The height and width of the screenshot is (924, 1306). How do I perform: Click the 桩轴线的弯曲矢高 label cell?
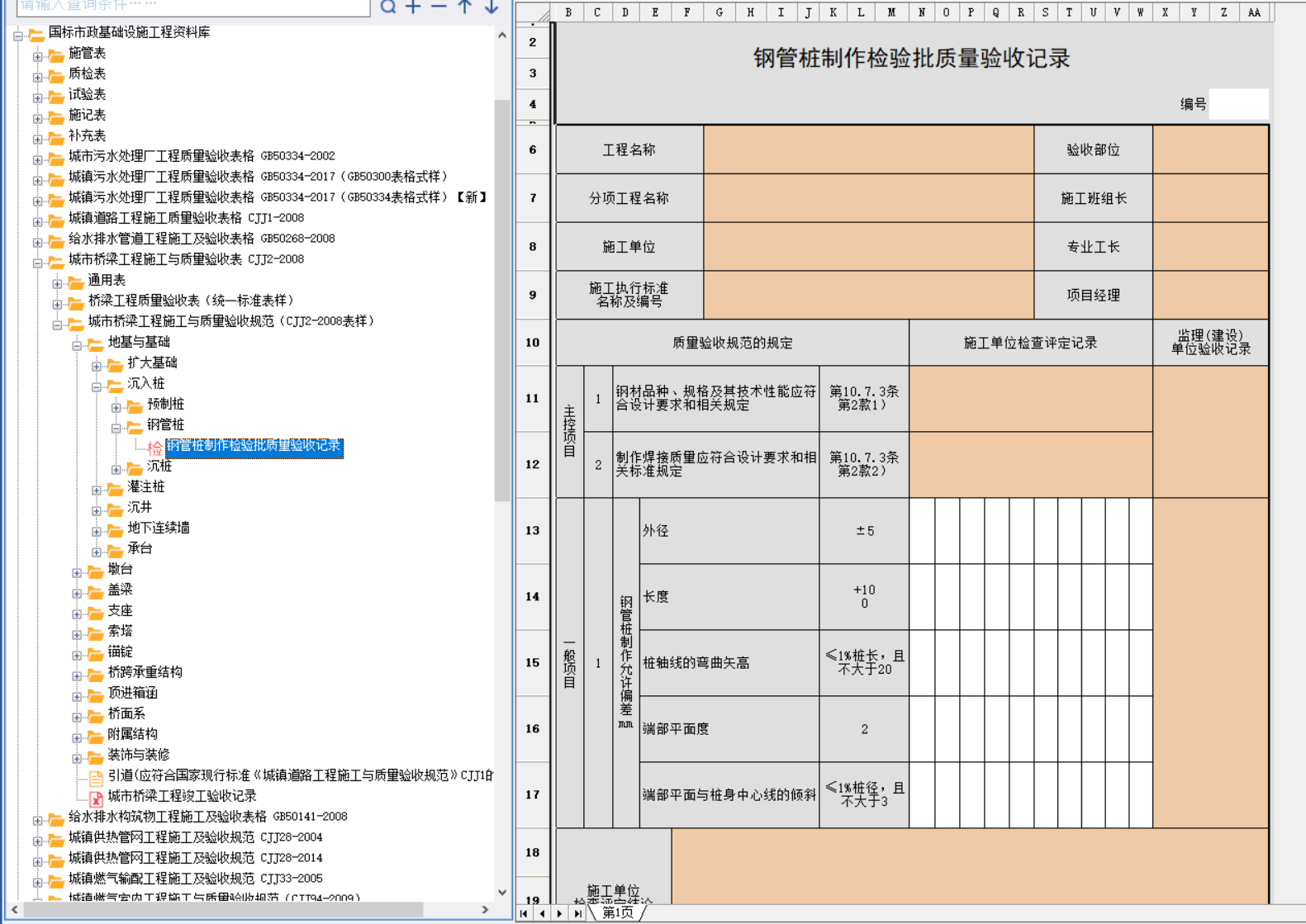pos(729,663)
